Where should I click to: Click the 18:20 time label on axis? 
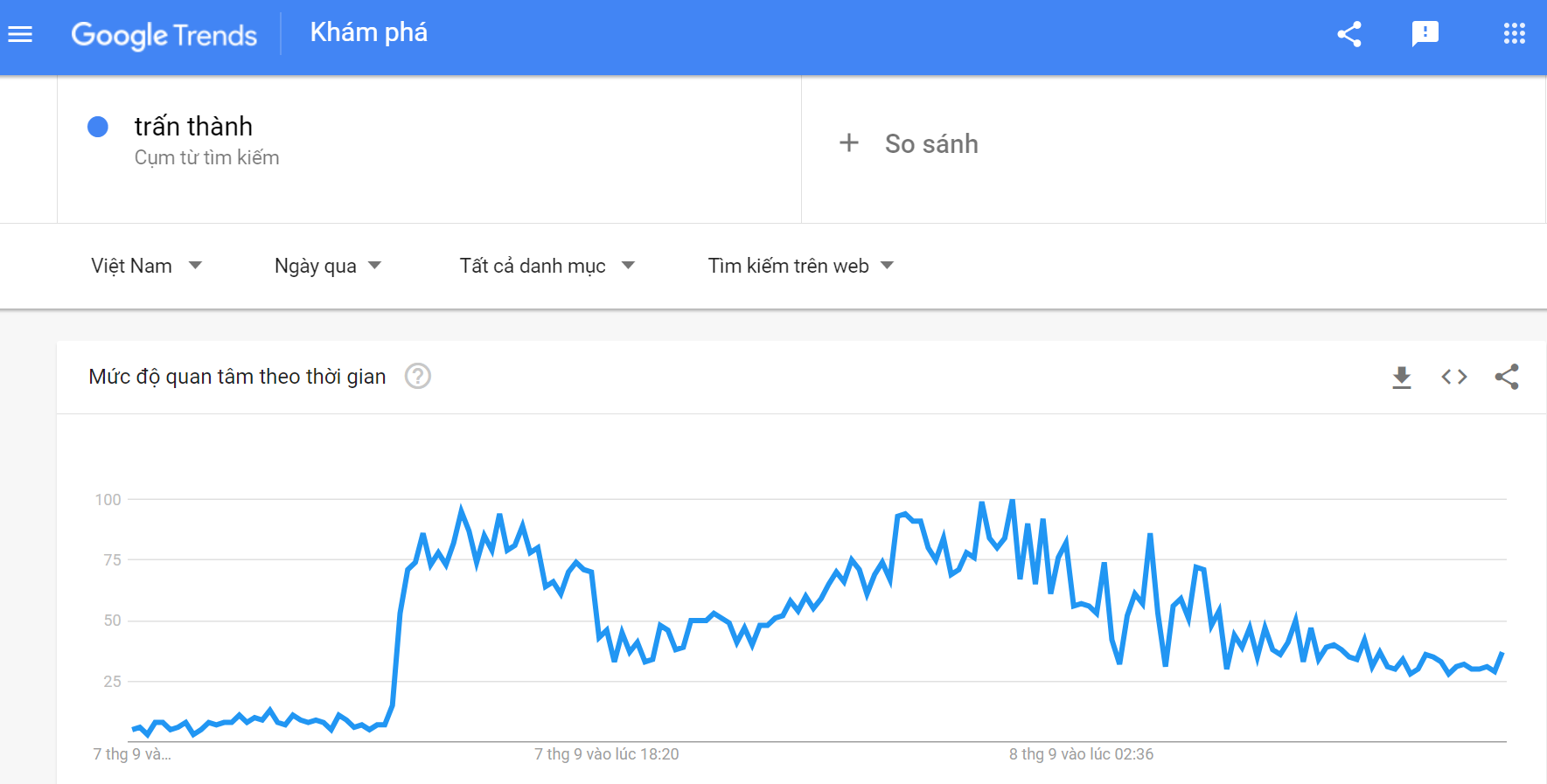[x=607, y=754]
